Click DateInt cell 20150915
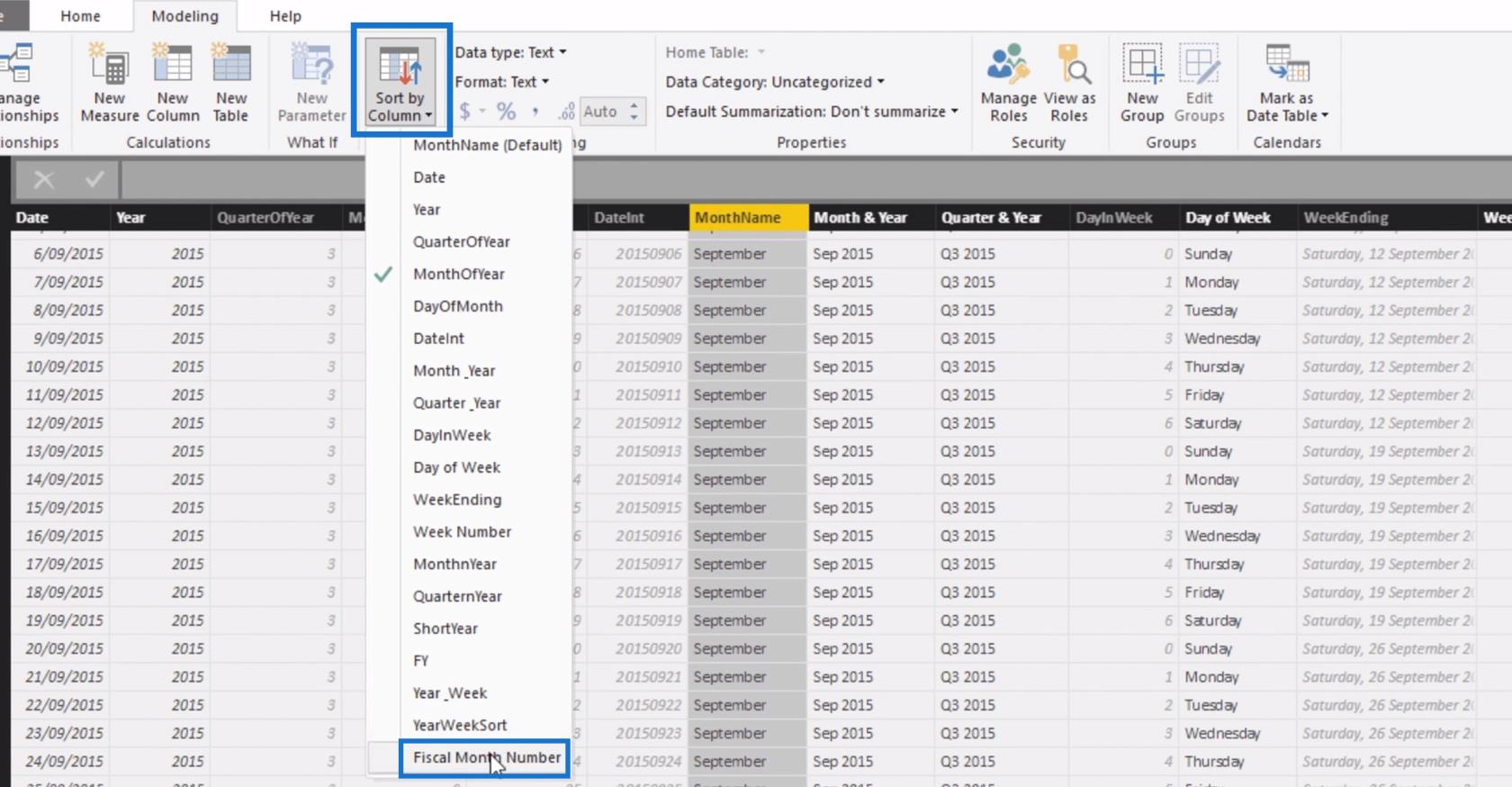The image size is (1512, 787). tap(638, 508)
